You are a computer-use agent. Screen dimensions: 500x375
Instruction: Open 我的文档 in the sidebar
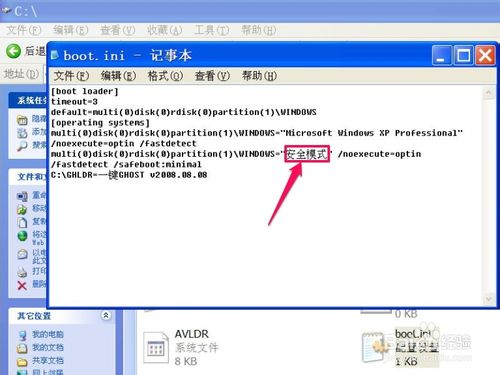coord(48,347)
